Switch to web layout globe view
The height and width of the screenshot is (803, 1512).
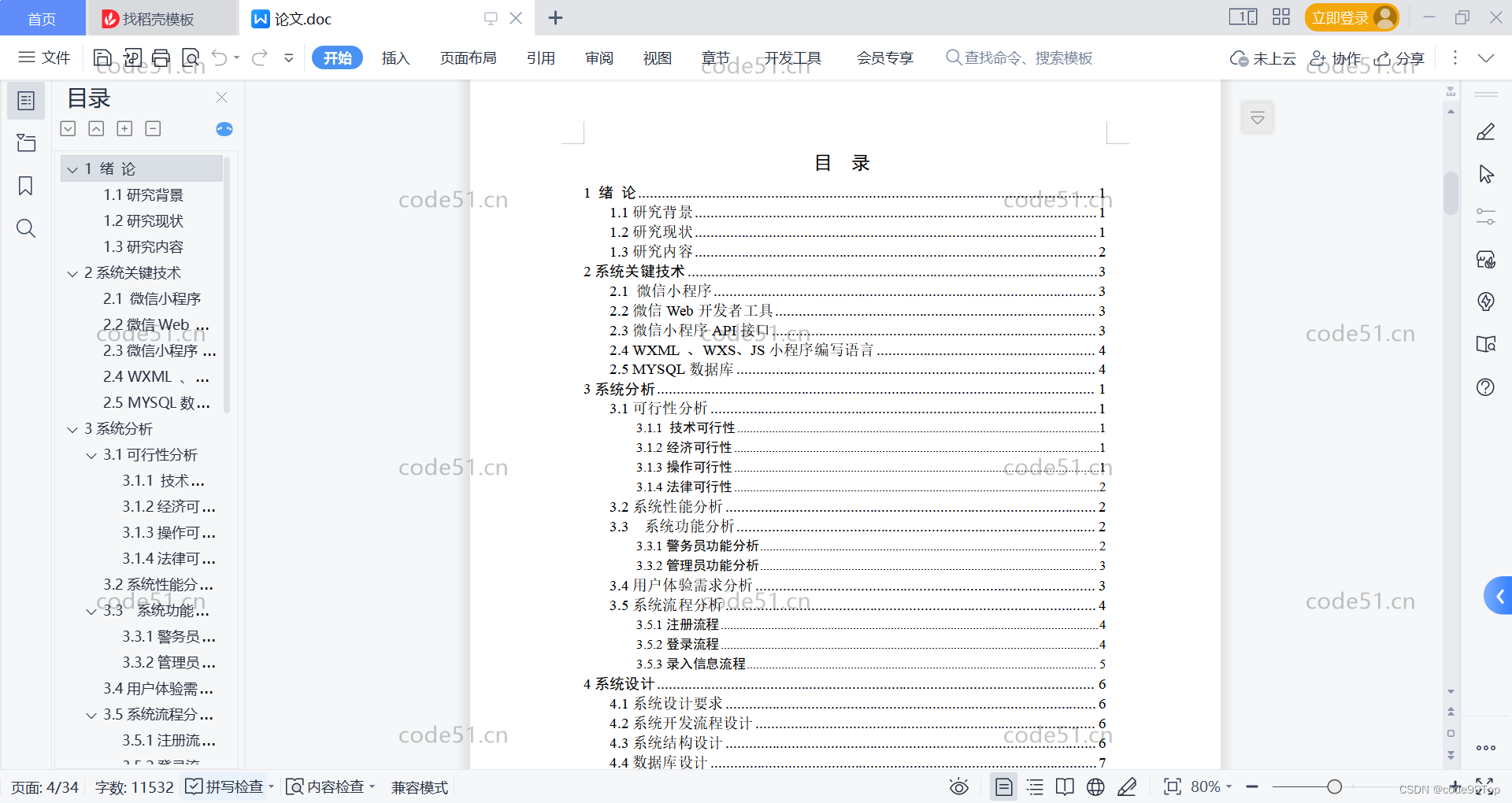tap(1095, 786)
